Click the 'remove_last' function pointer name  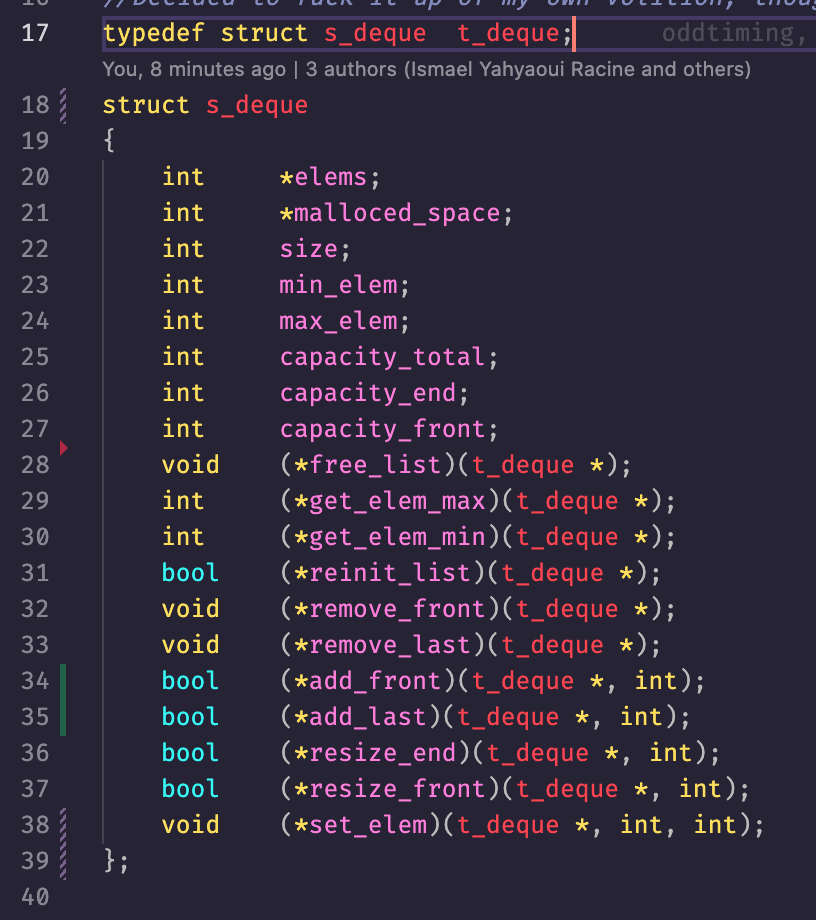pos(390,645)
